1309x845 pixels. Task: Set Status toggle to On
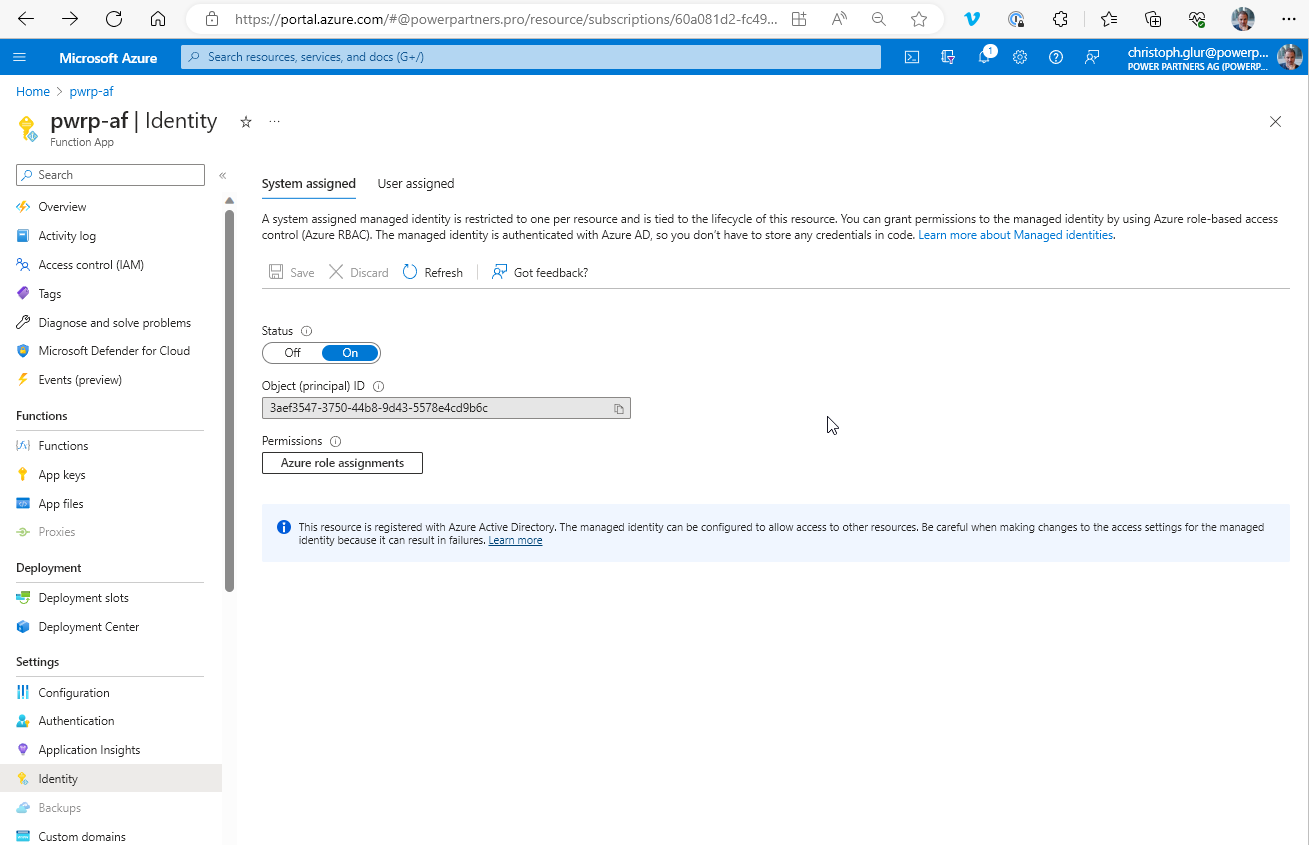click(x=350, y=353)
